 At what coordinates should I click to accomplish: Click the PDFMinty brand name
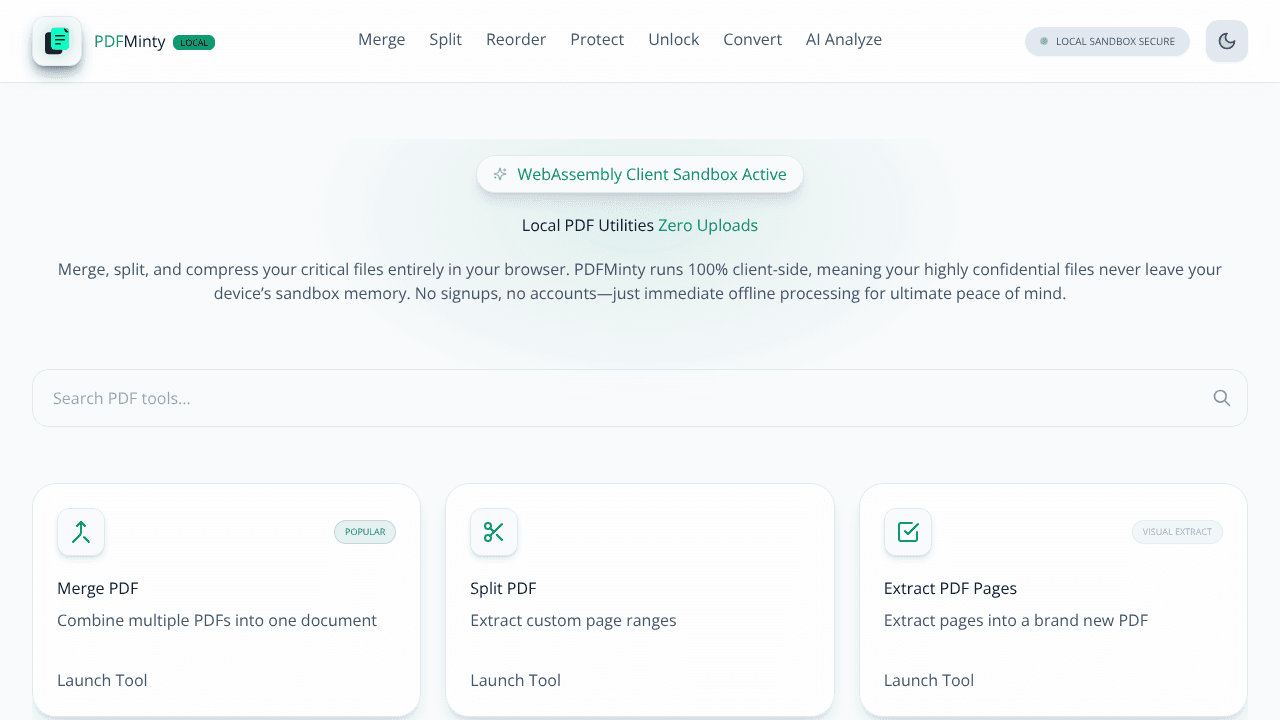click(130, 42)
